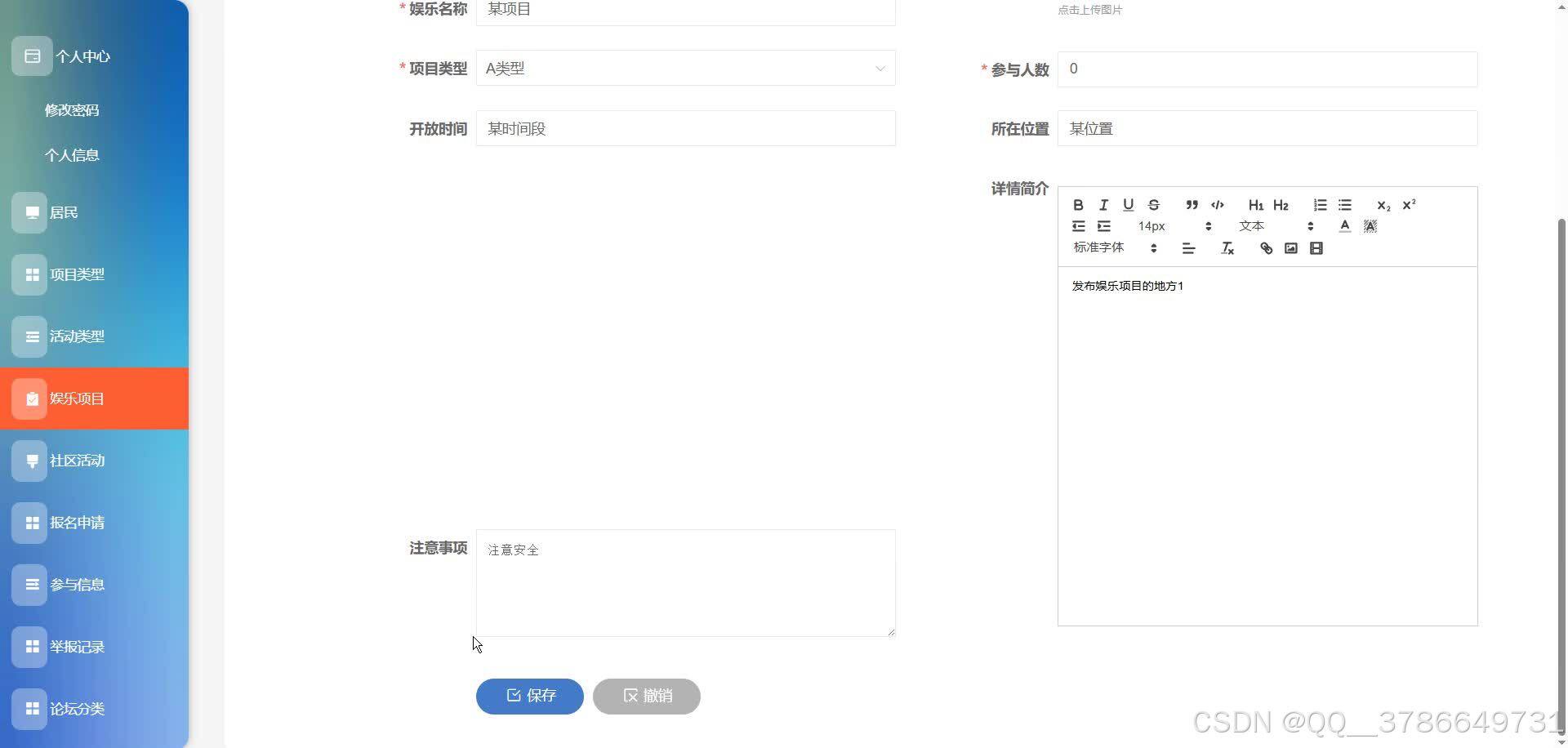Switch to the 社区活动 sidebar section
Image resolution: width=1568 pixels, height=748 pixels.
(76, 461)
